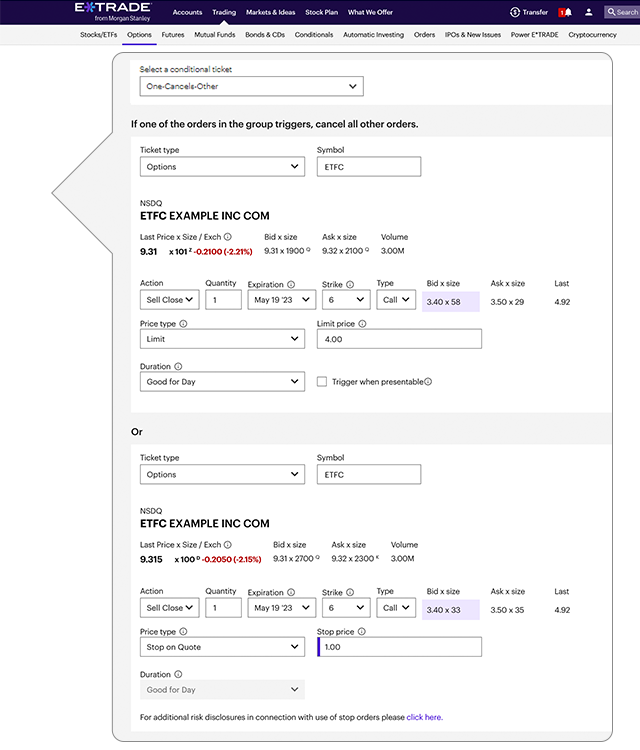The image size is (640, 750).
Task: Open the Limit price type dropdown
Action: pyautogui.click(x=222, y=339)
